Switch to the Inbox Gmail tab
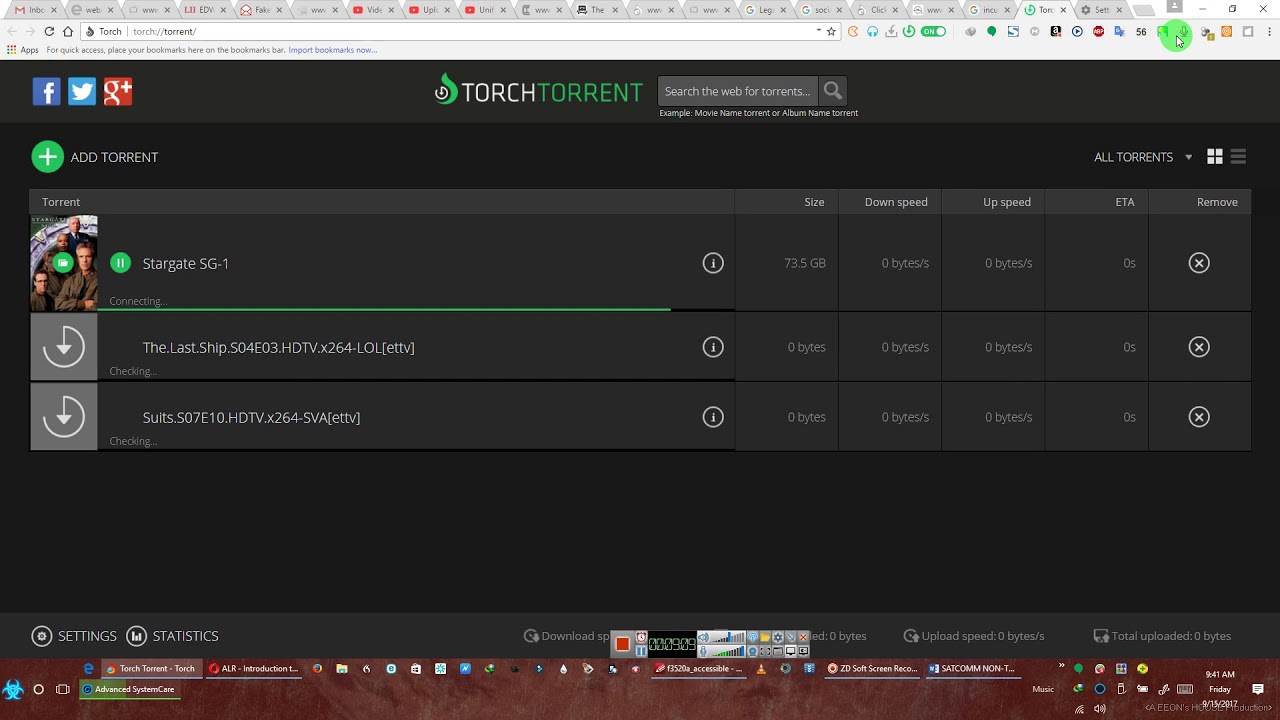The width and height of the screenshot is (1280, 720). coord(35,9)
